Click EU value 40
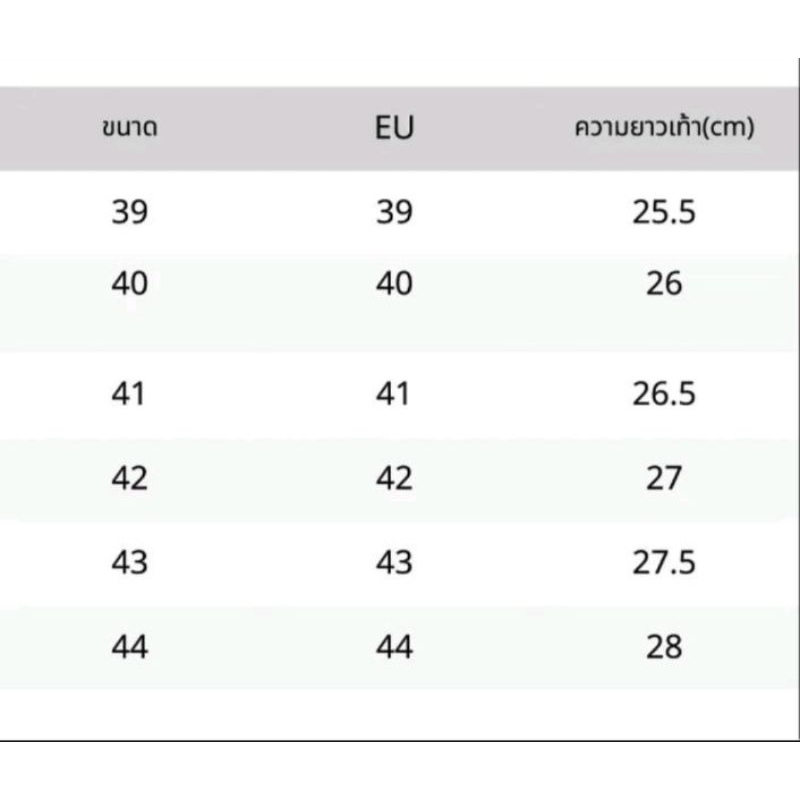 pos(394,283)
